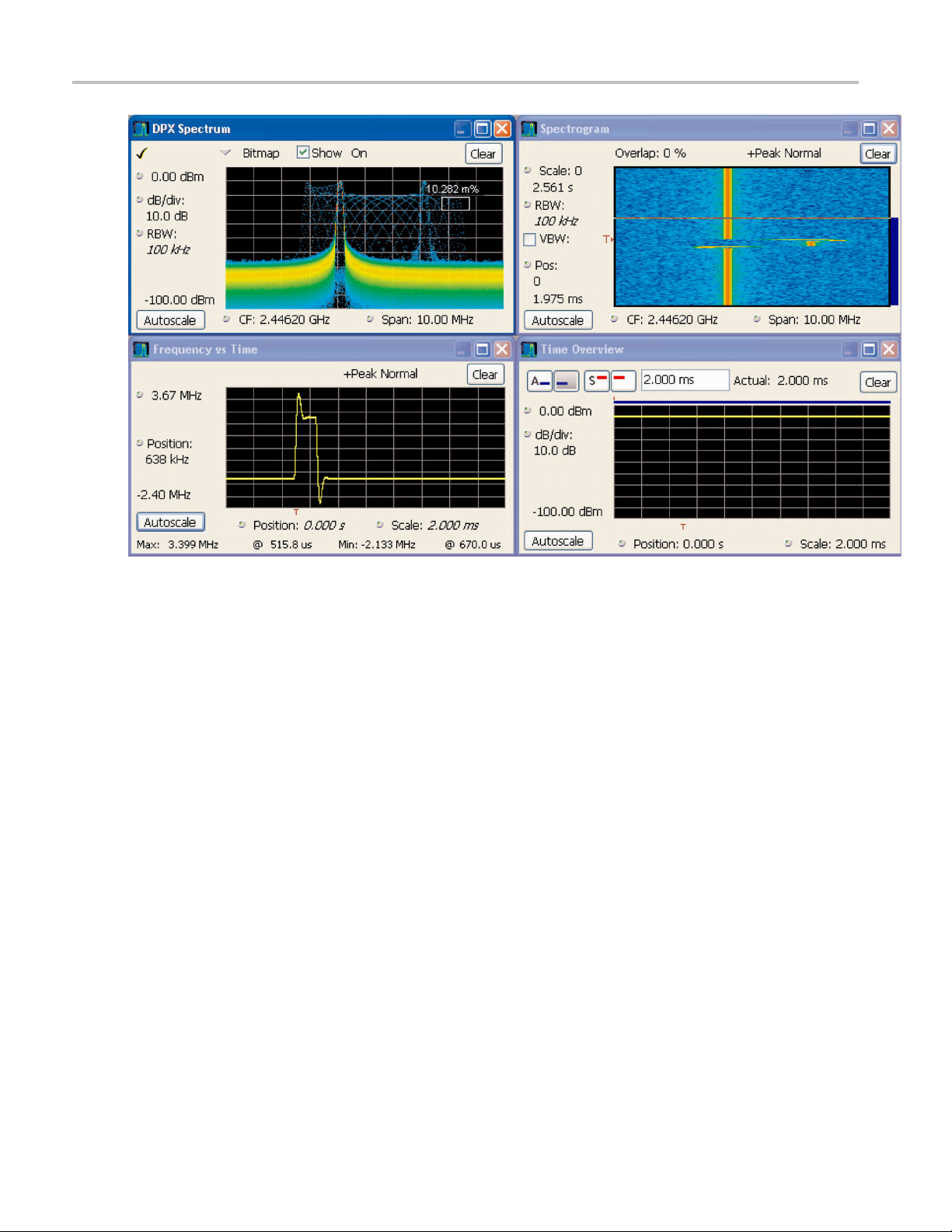Autoscale the DPX Spectrum graph
Viewport: 952px width, 1232px height.
[170, 320]
